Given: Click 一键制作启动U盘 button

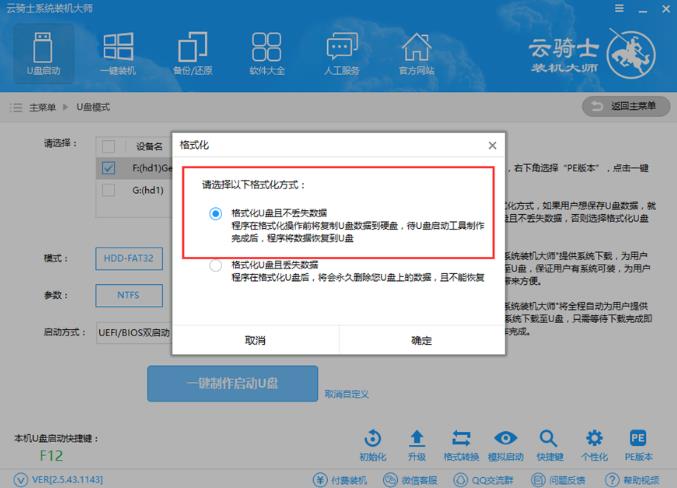Looking at the screenshot, I should coord(232,383).
